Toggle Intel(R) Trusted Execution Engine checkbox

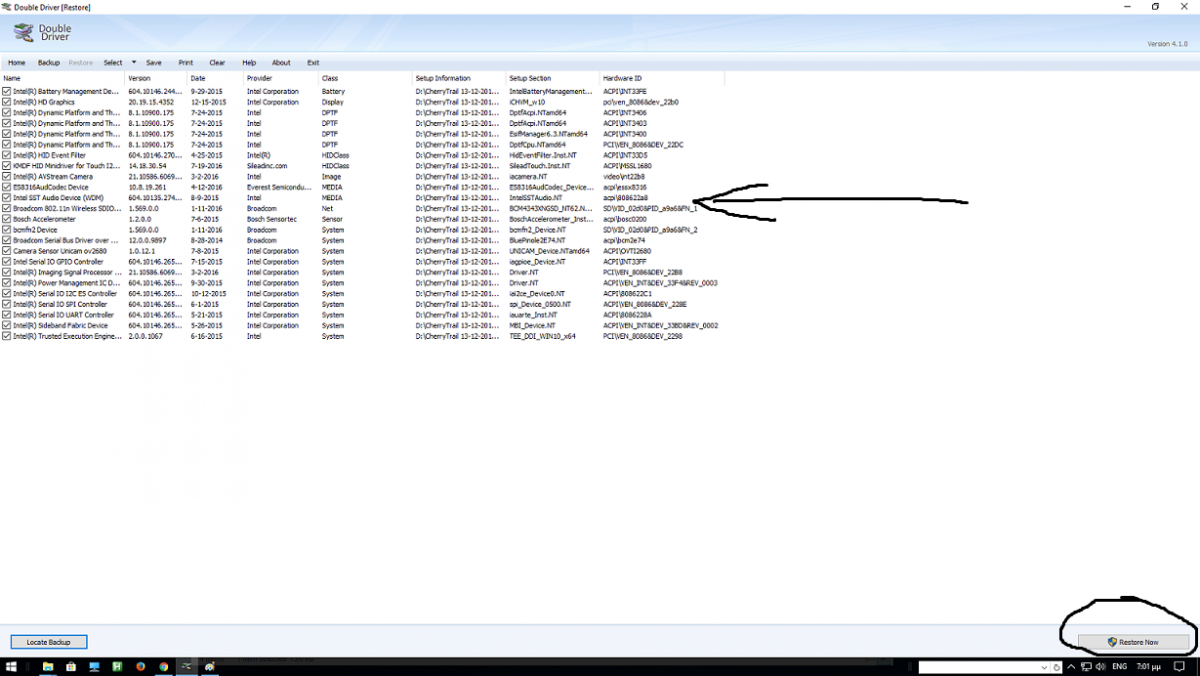coord(7,336)
